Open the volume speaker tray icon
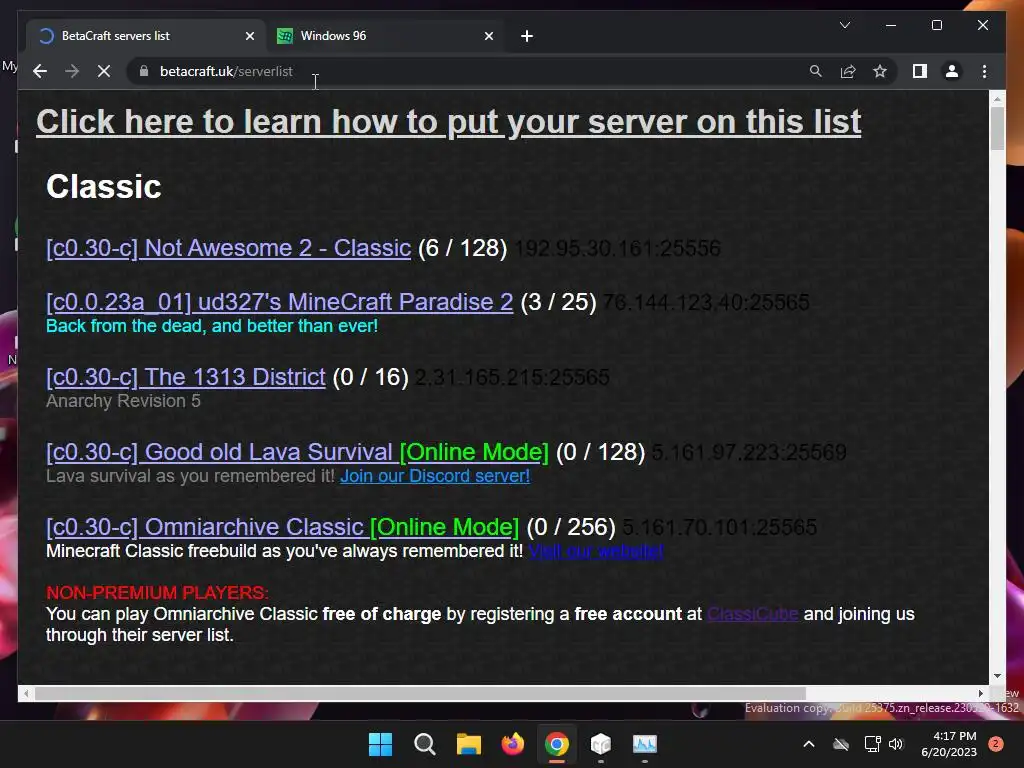Image resolution: width=1024 pixels, height=768 pixels. 896,744
